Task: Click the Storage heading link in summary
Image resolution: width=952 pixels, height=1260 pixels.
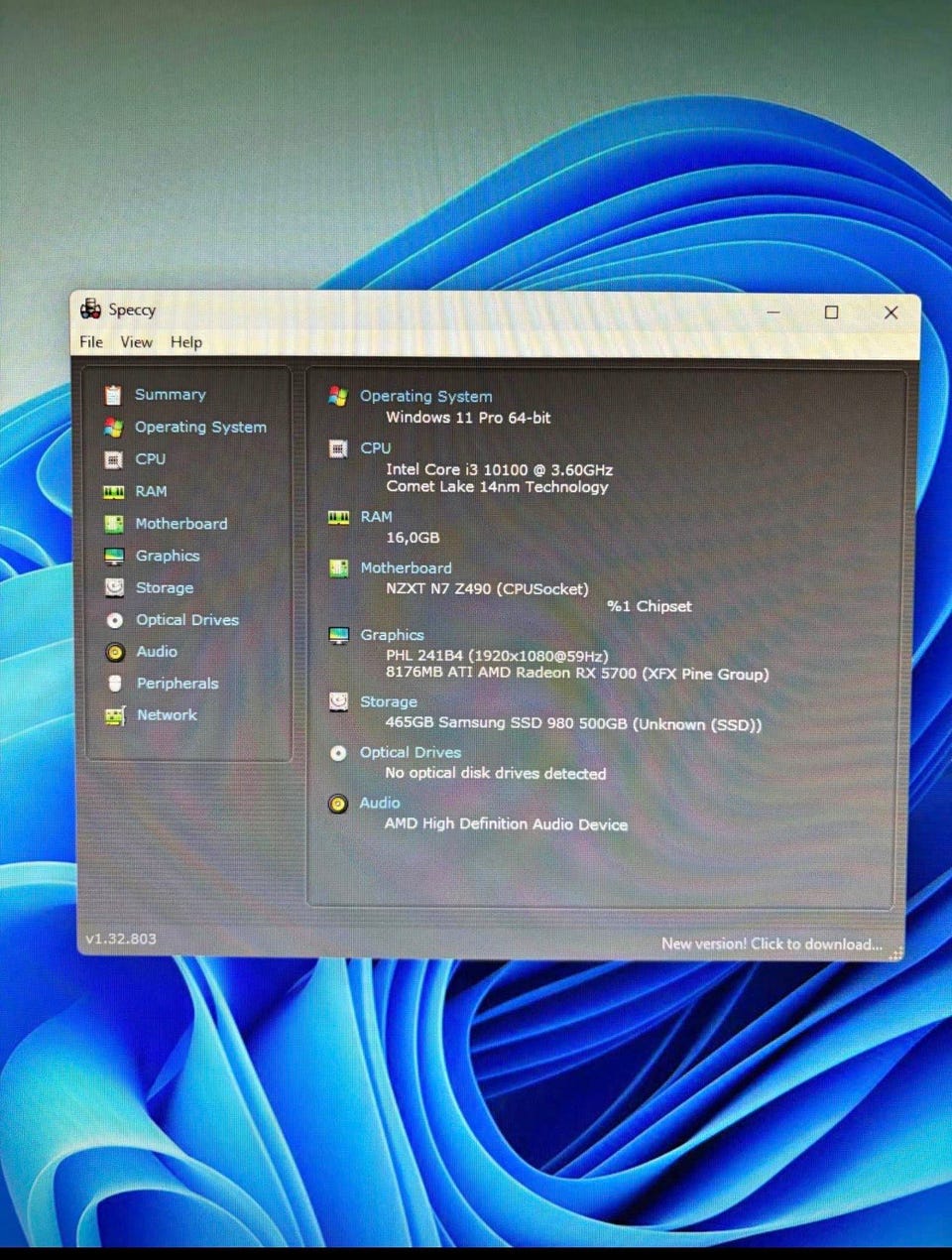Action: (x=389, y=701)
